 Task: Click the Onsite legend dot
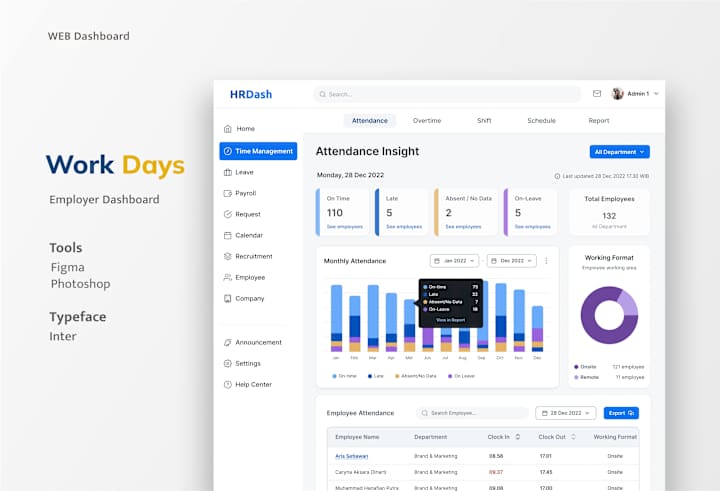click(576, 367)
